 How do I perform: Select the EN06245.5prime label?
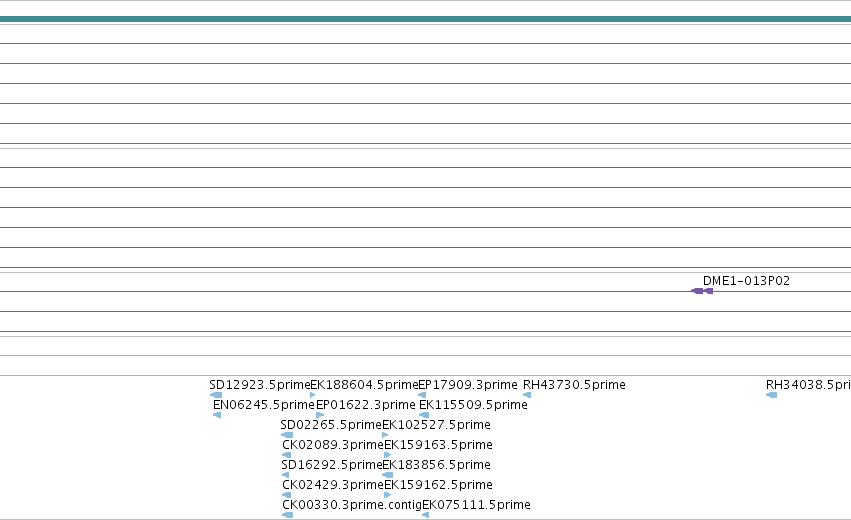tap(264, 405)
